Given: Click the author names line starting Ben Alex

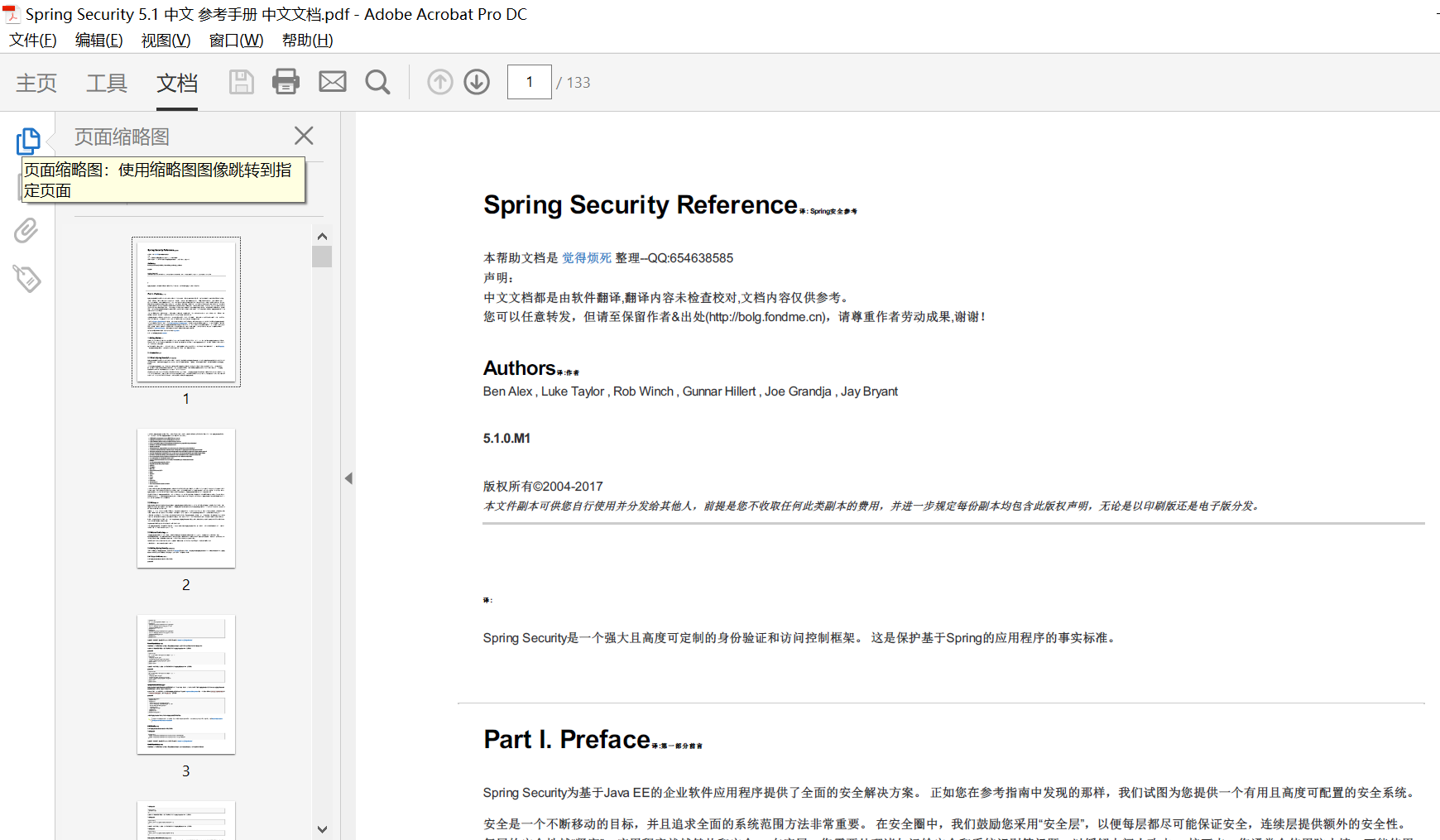Looking at the screenshot, I should point(690,391).
